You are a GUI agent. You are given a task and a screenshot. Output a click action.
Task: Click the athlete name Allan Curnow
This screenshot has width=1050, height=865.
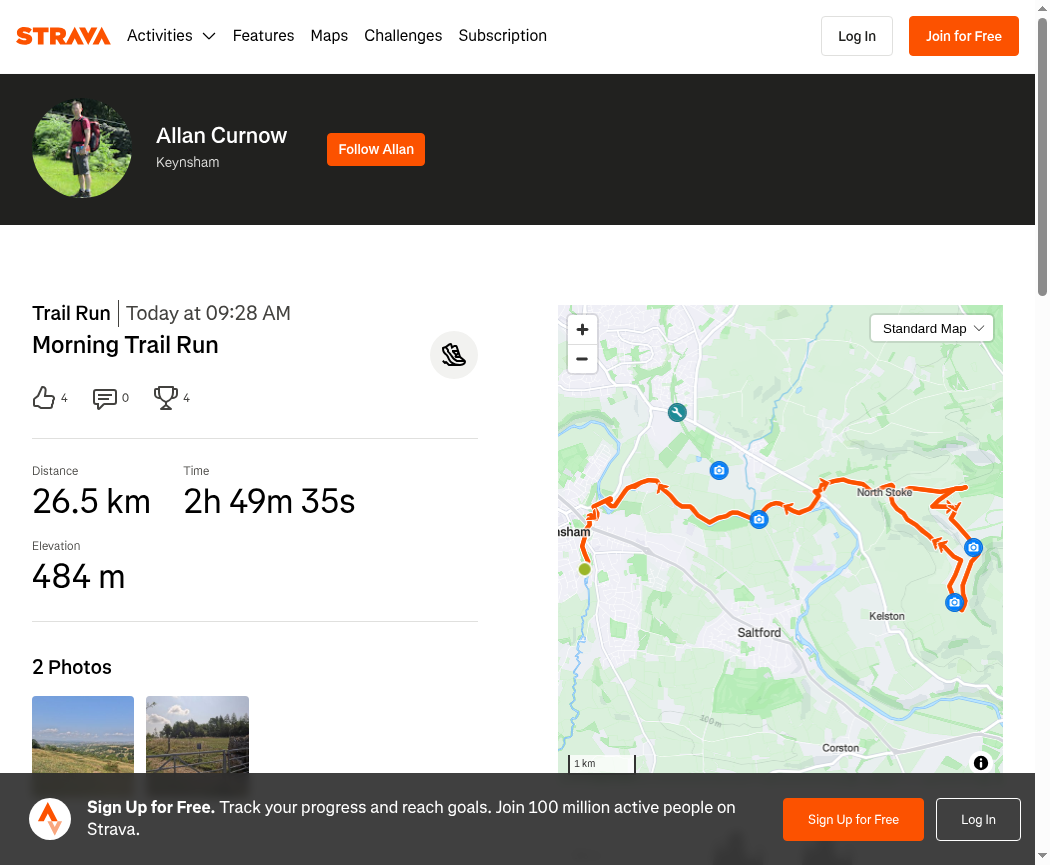[x=222, y=136]
